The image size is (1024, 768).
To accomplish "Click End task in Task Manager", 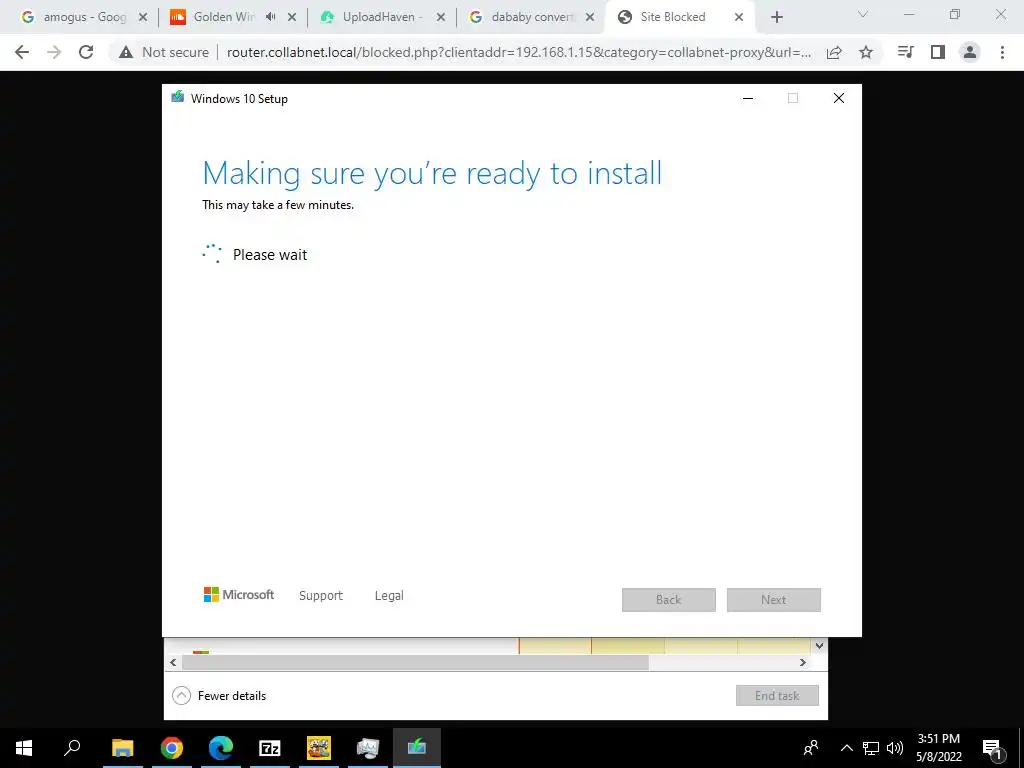I will pos(777,696).
